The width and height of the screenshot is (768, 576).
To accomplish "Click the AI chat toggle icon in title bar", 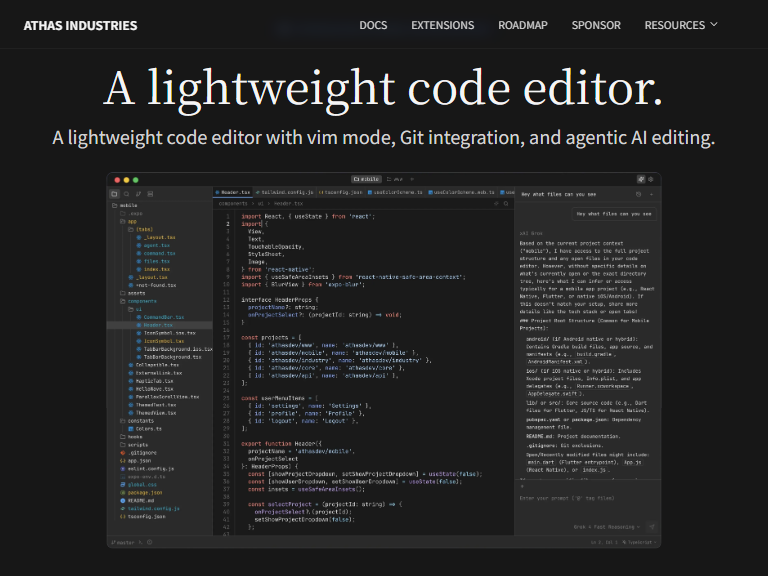I will [x=640, y=179].
